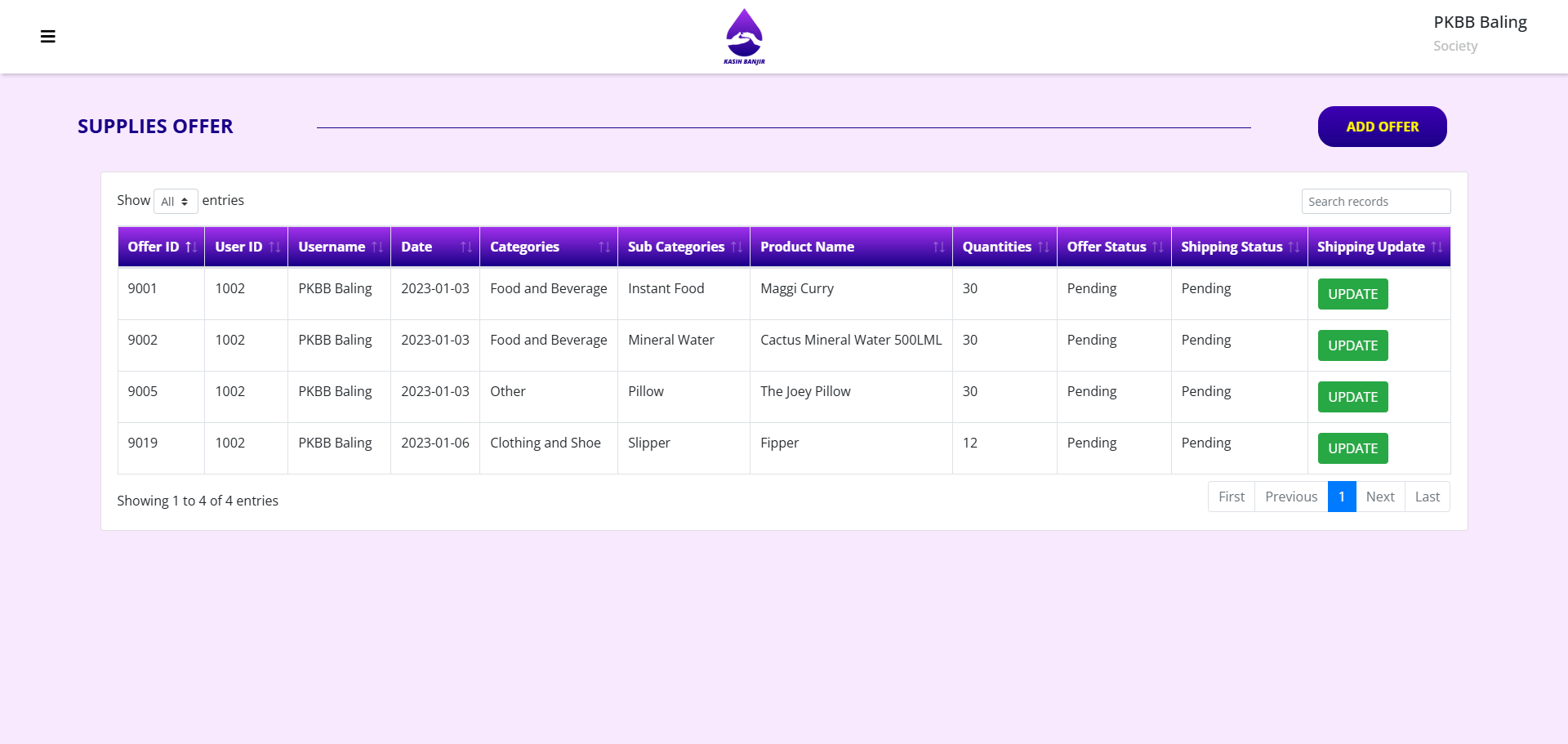Image resolution: width=1568 pixels, height=744 pixels.
Task: Sort table by Offer ID arrows
Action: 191,247
